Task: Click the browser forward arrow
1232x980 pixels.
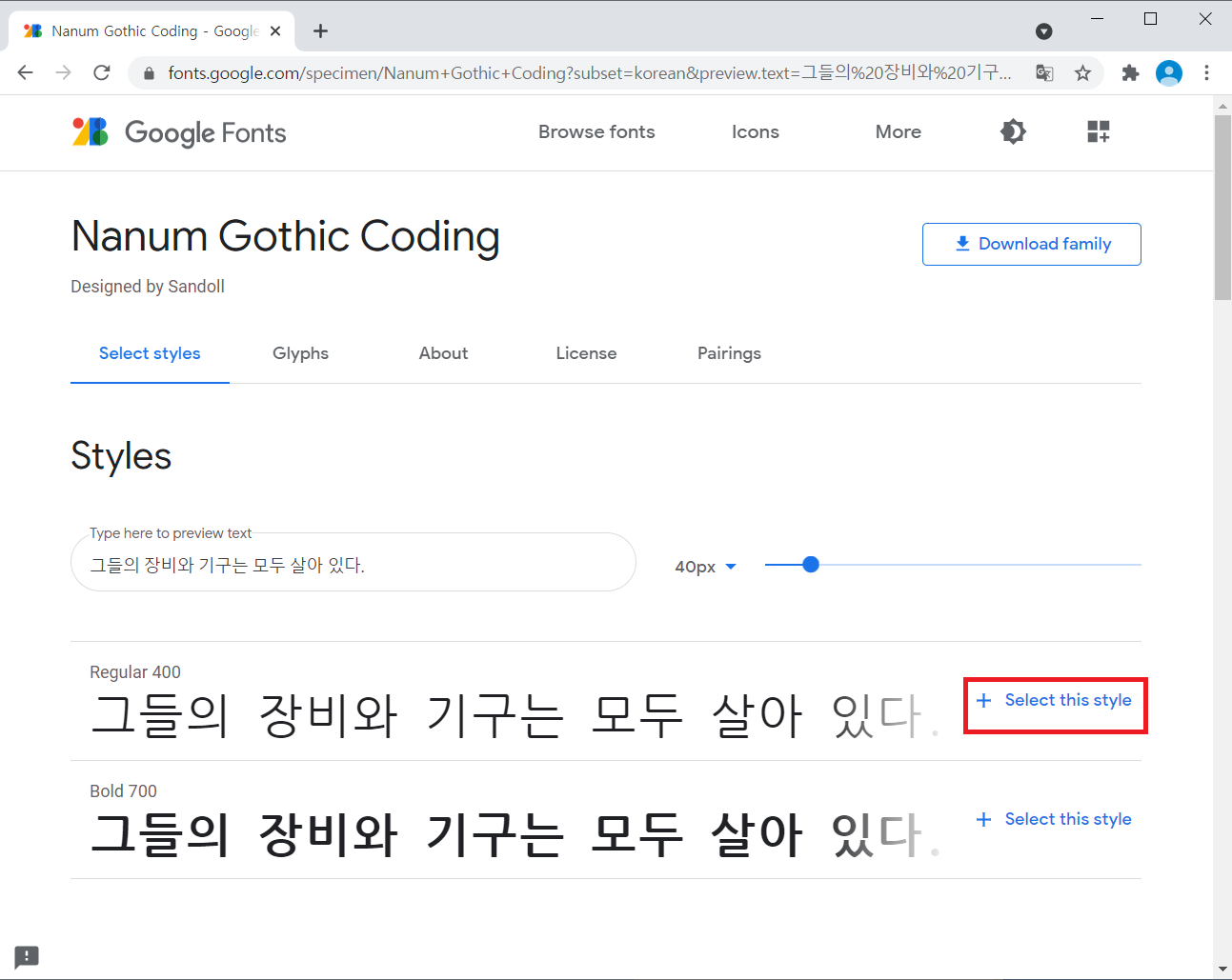Action: 64,72
